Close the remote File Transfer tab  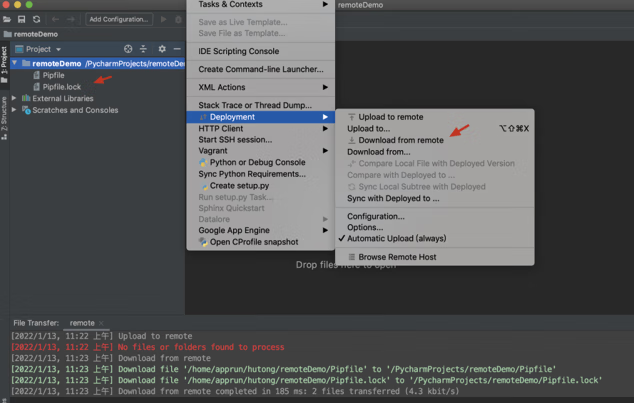click(101, 323)
